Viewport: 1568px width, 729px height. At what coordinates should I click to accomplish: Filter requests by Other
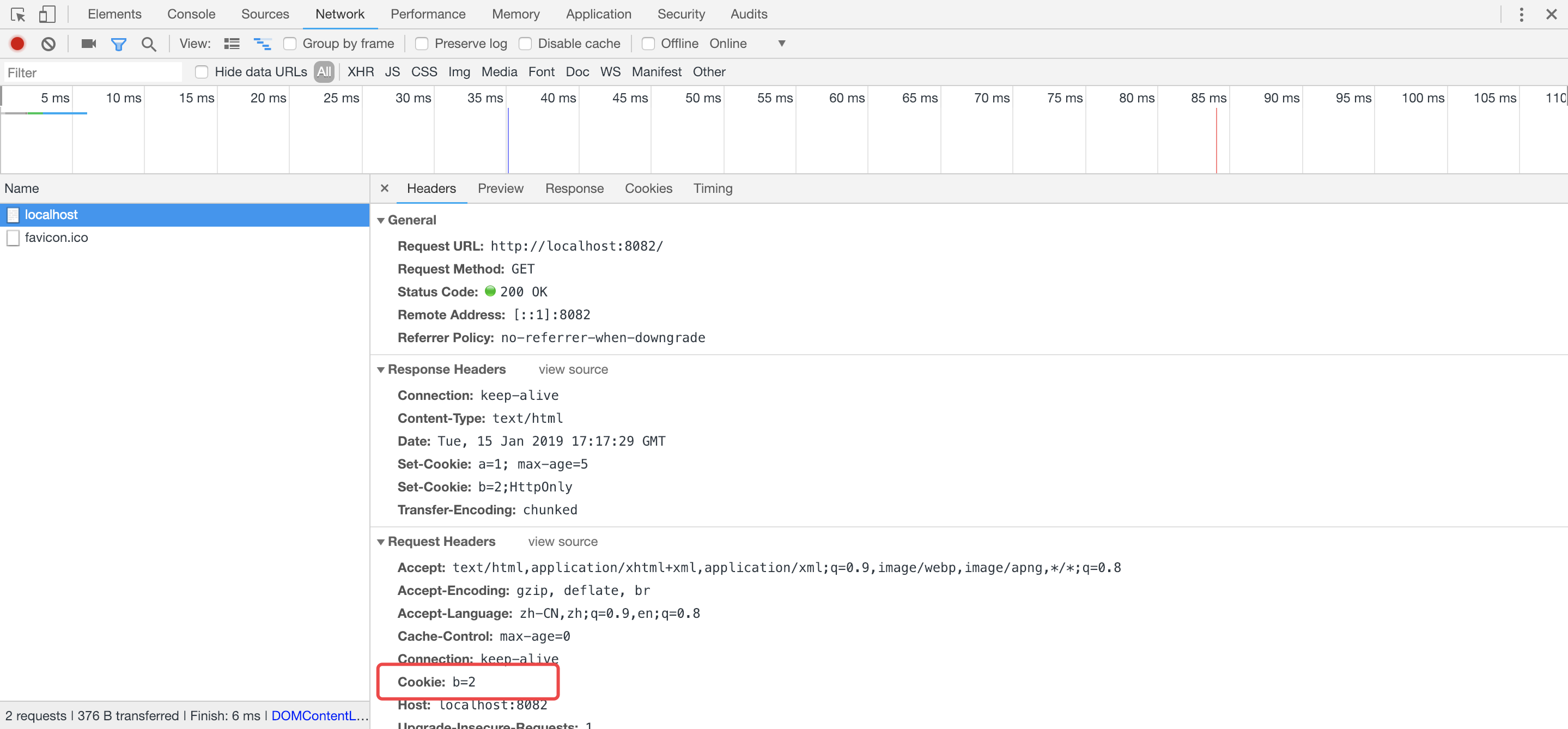tap(709, 72)
